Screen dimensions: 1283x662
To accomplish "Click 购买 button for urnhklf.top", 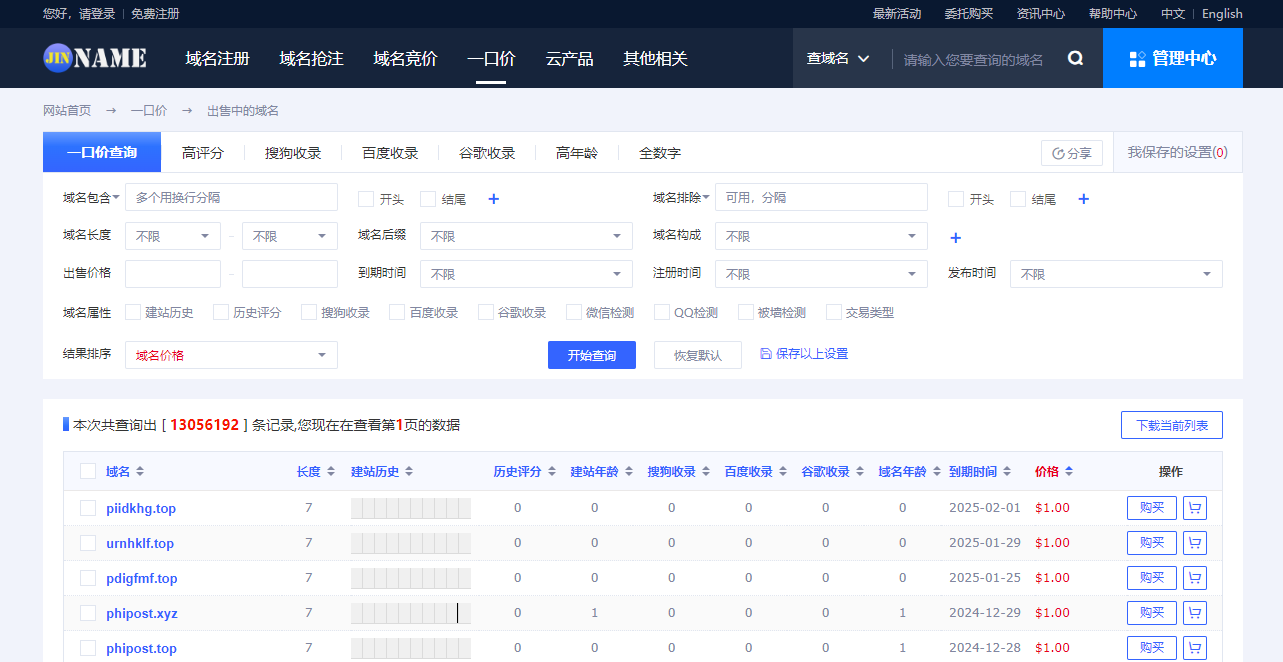I will (1152, 543).
